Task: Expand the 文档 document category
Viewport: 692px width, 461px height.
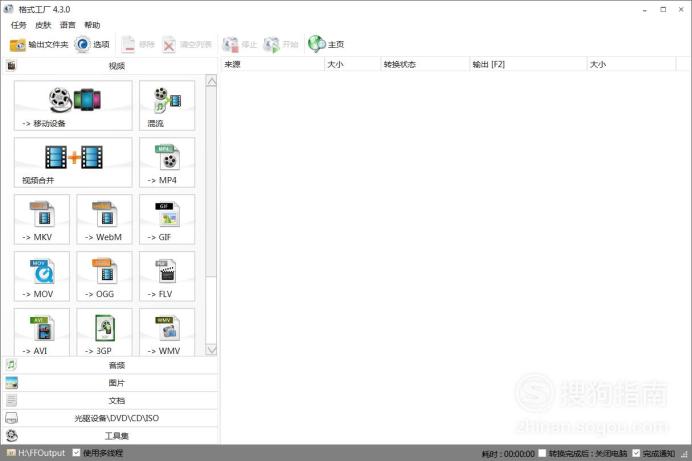Action: point(110,401)
